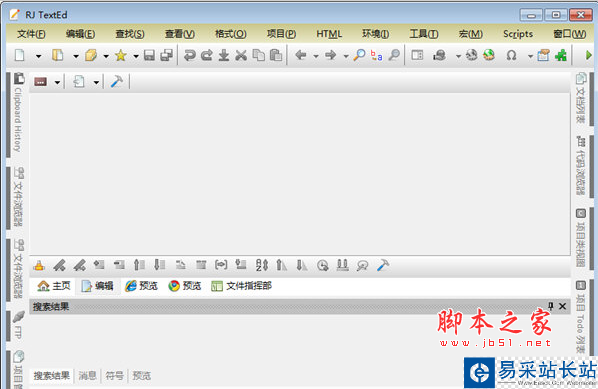Expand the dropdown beside the red block icon

(x=57, y=82)
